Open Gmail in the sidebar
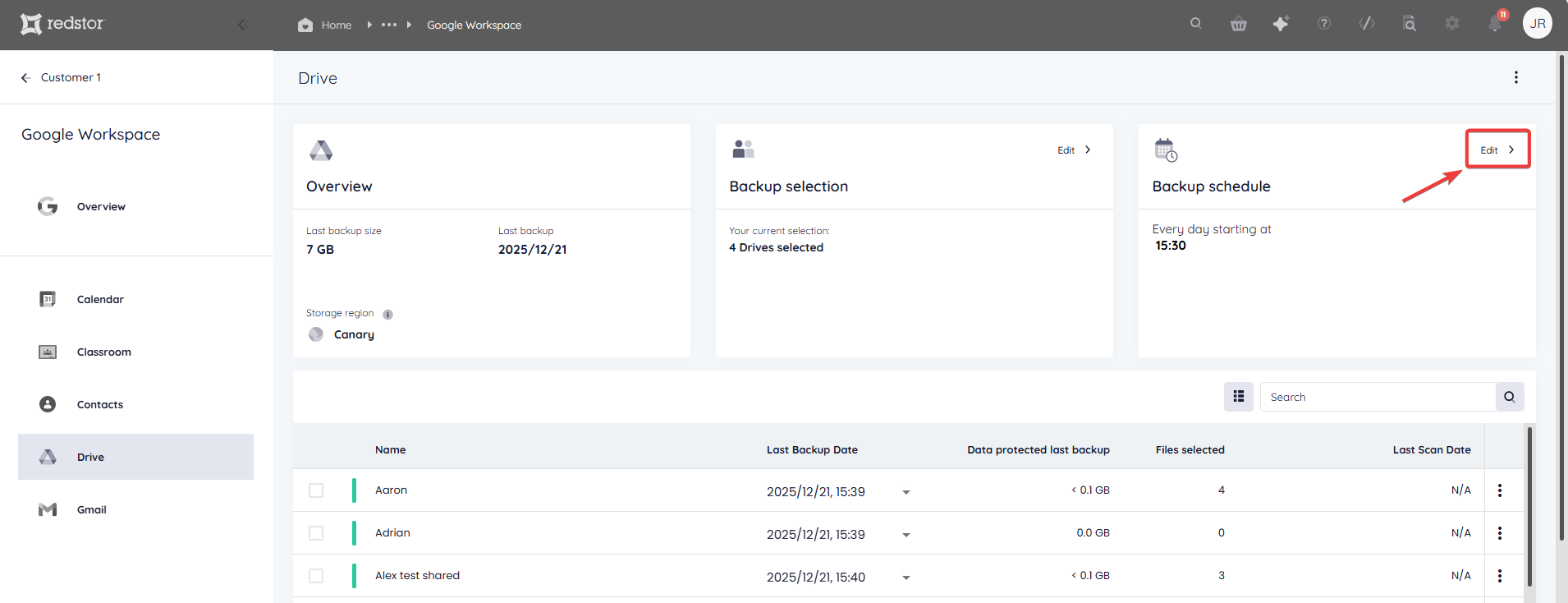Image resolution: width=1568 pixels, height=603 pixels. (x=92, y=509)
